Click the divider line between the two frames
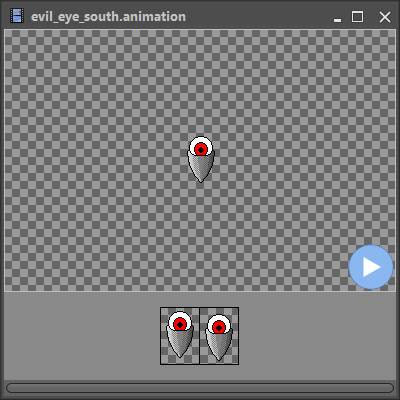This screenshot has height=400, width=400. point(199,336)
